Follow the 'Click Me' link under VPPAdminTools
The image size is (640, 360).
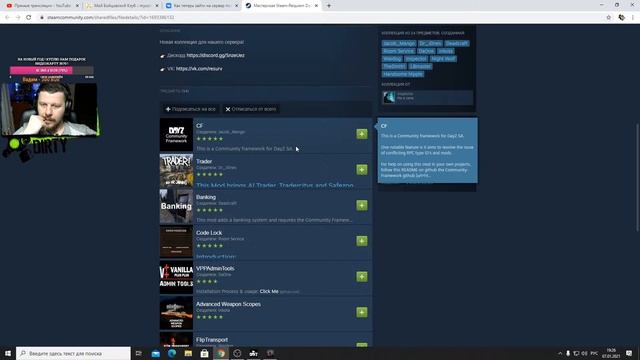pos(269,291)
